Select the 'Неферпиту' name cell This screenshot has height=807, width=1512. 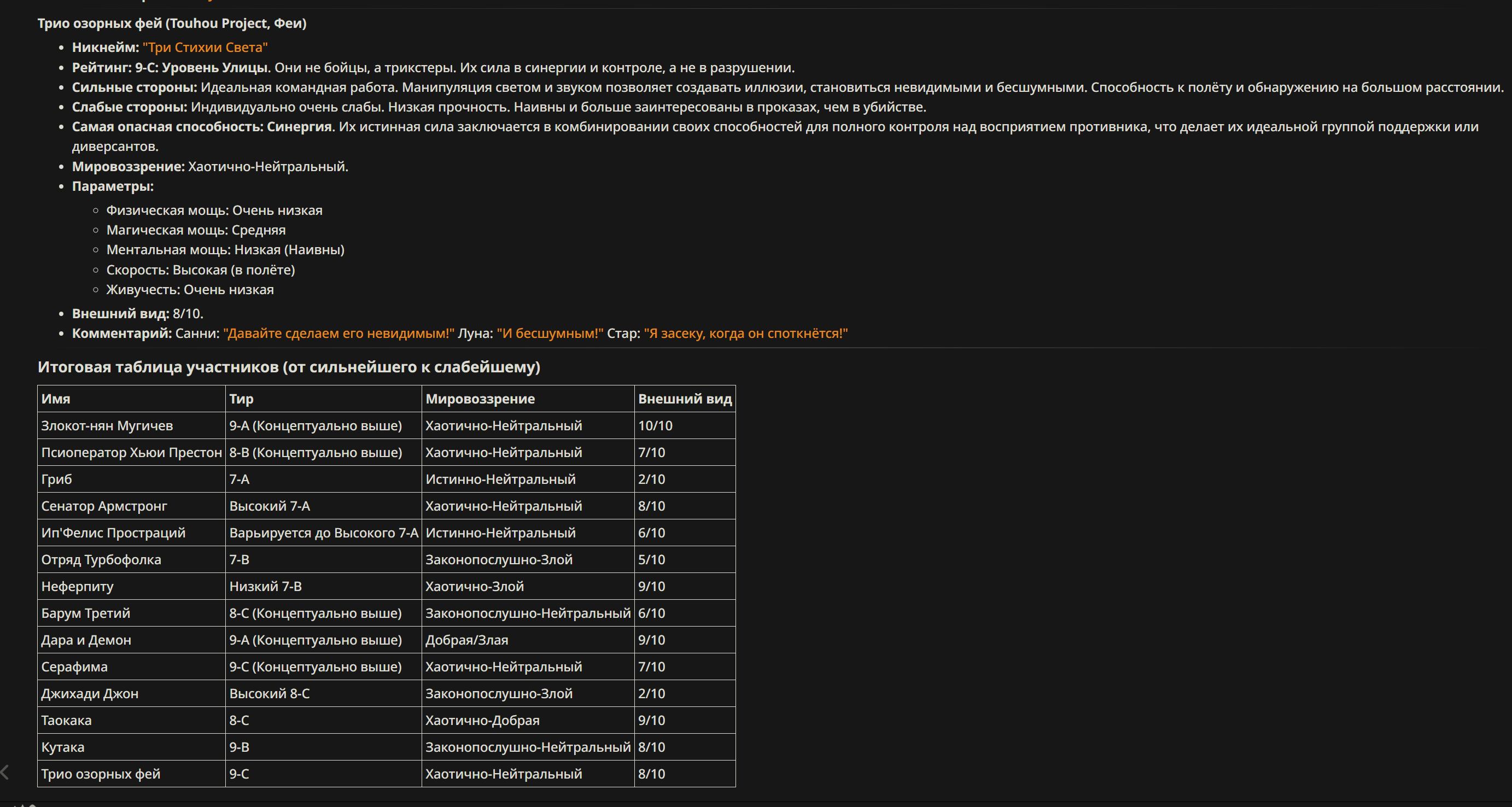point(131,586)
